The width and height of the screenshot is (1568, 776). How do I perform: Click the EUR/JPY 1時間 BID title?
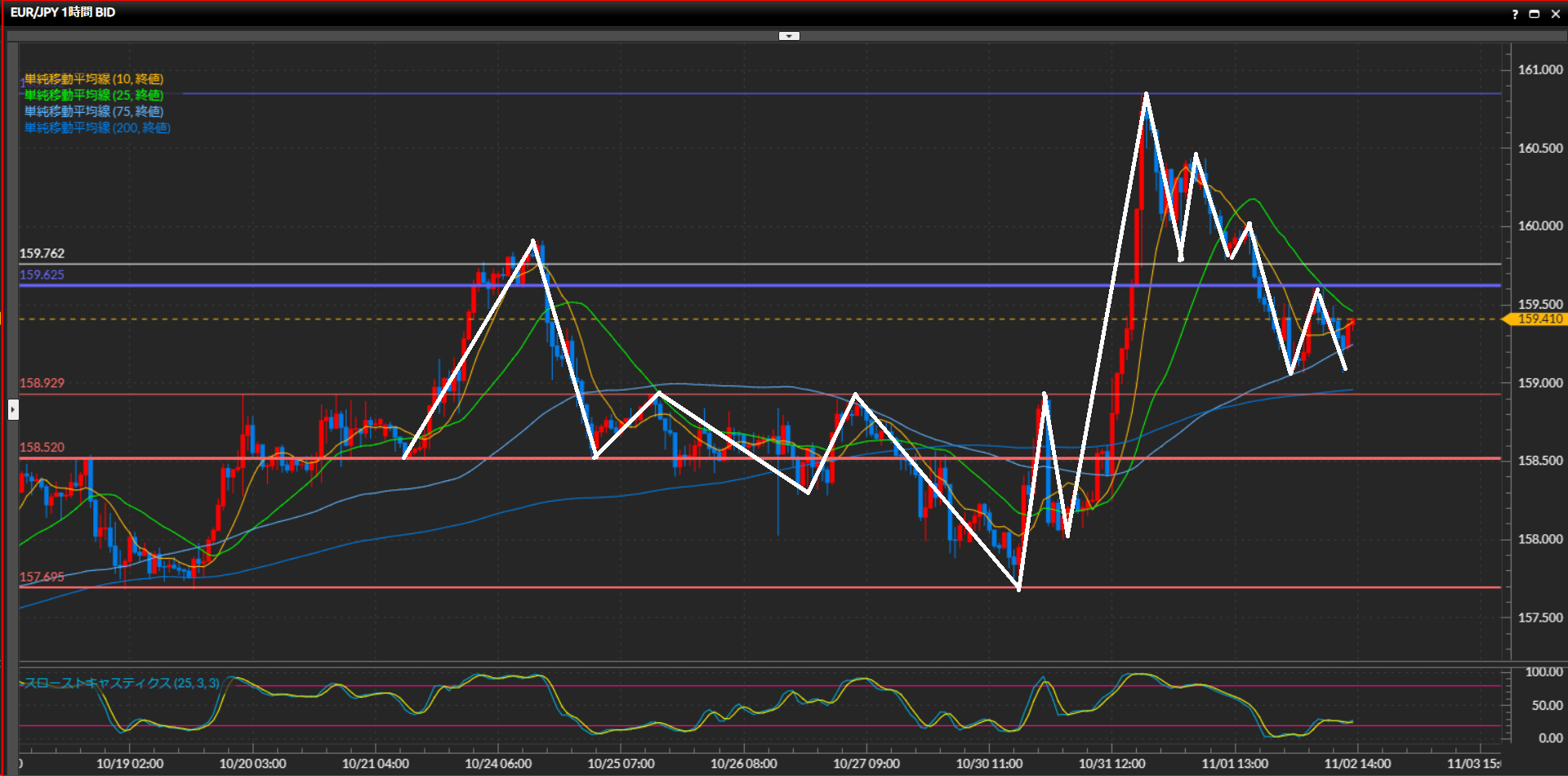(x=63, y=12)
